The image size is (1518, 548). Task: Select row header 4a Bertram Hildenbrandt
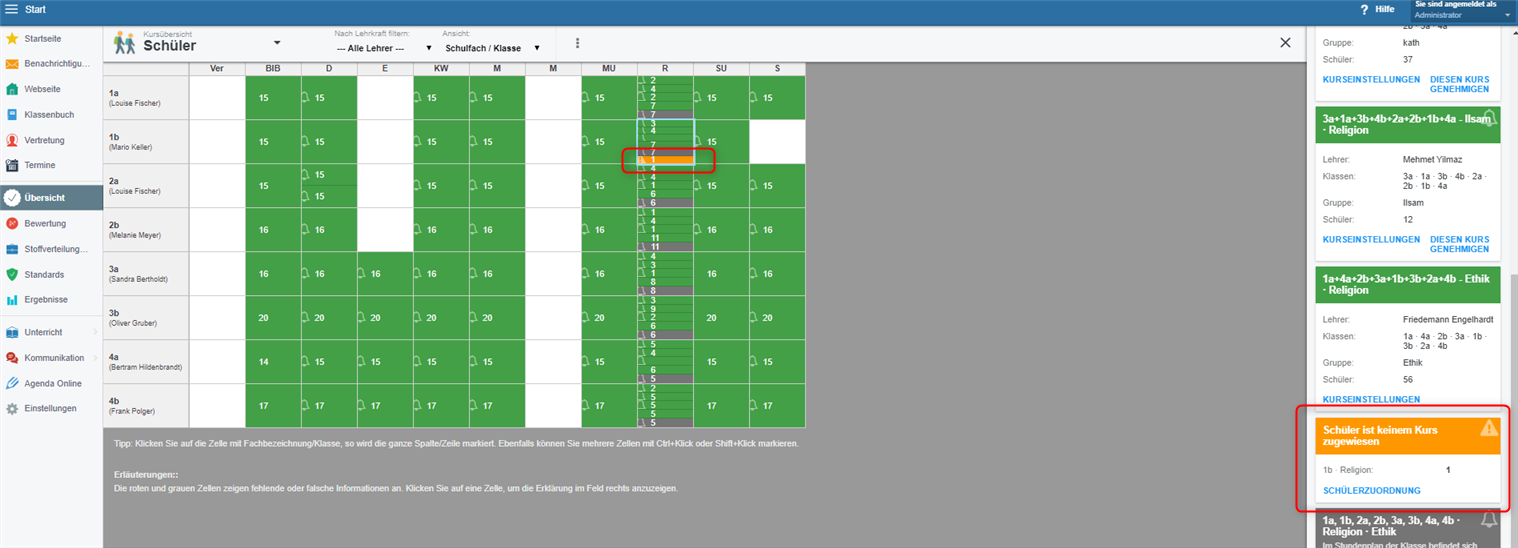click(x=146, y=362)
